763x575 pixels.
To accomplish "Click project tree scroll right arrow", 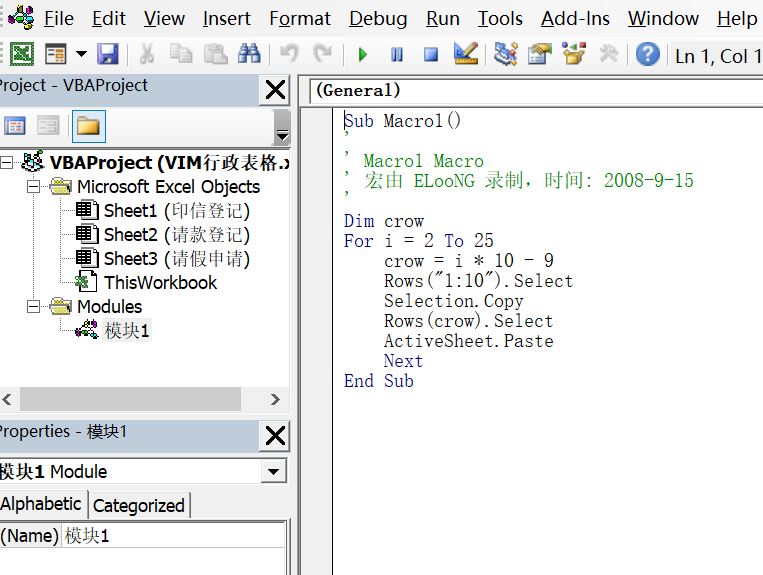I will pos(275,399).
